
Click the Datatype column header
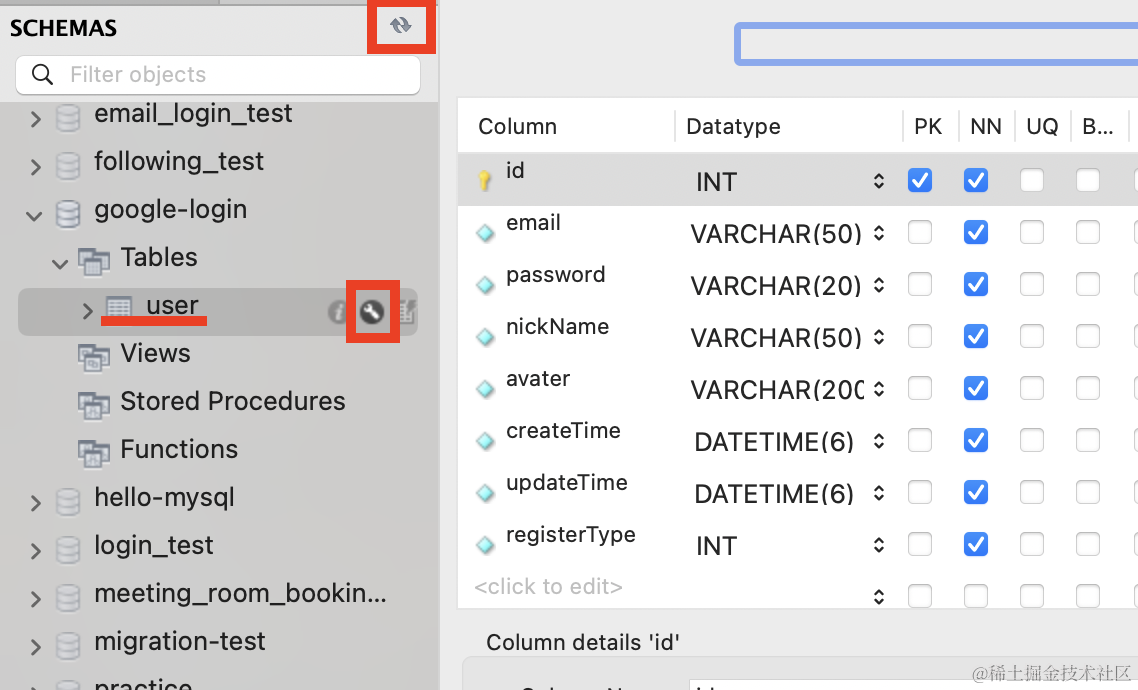point(733,127)
